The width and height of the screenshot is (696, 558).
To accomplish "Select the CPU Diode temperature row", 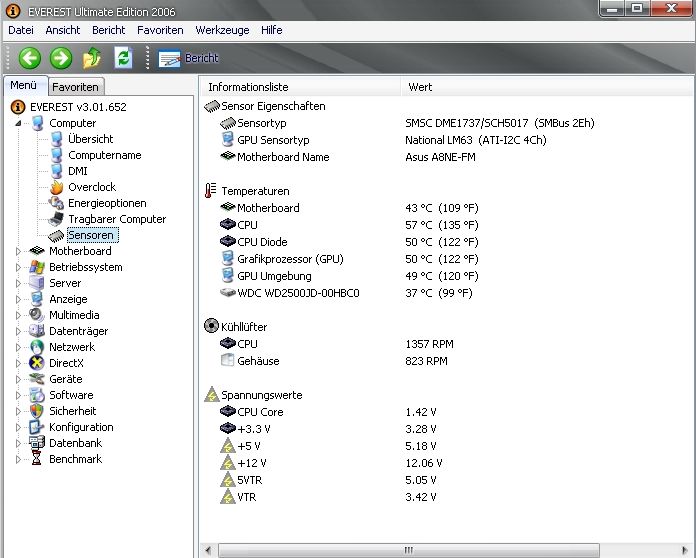I will [349, 242].
